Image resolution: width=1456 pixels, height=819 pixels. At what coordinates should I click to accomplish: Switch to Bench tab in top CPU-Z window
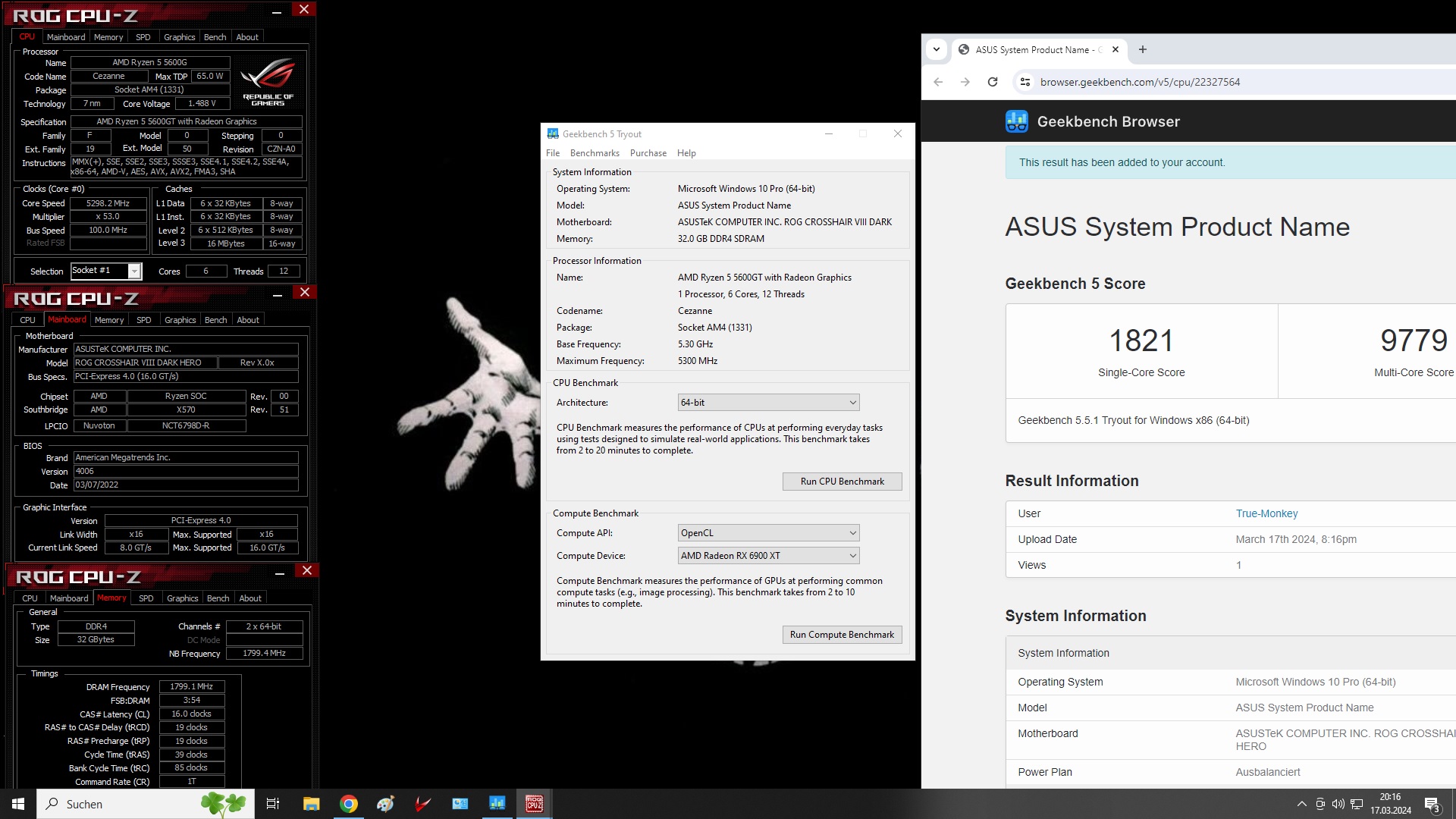click(215, 37)
